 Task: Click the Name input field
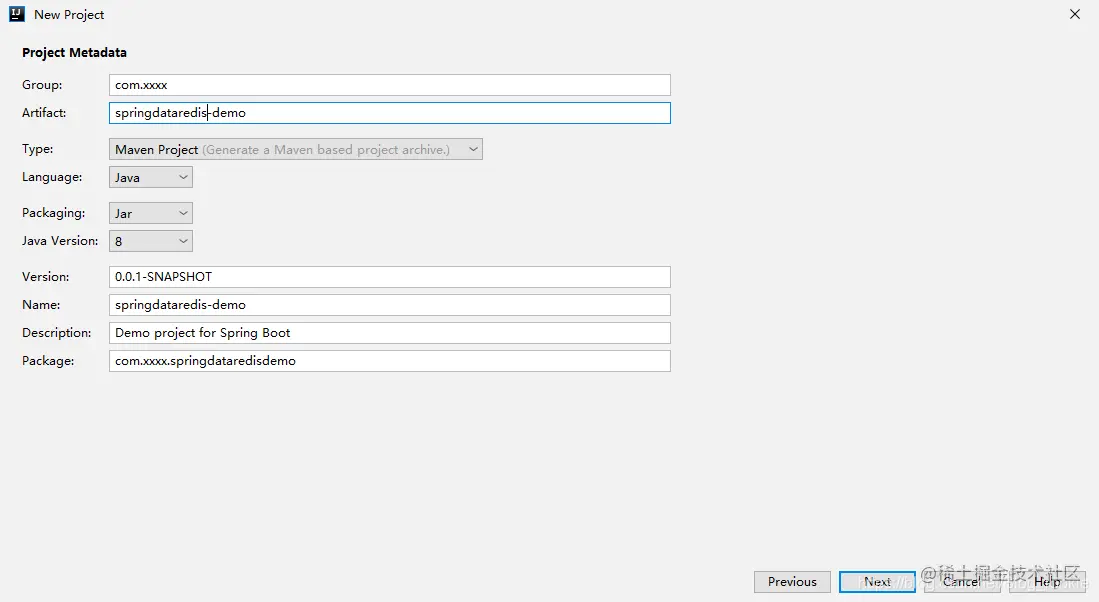click(x=390, y=305)
